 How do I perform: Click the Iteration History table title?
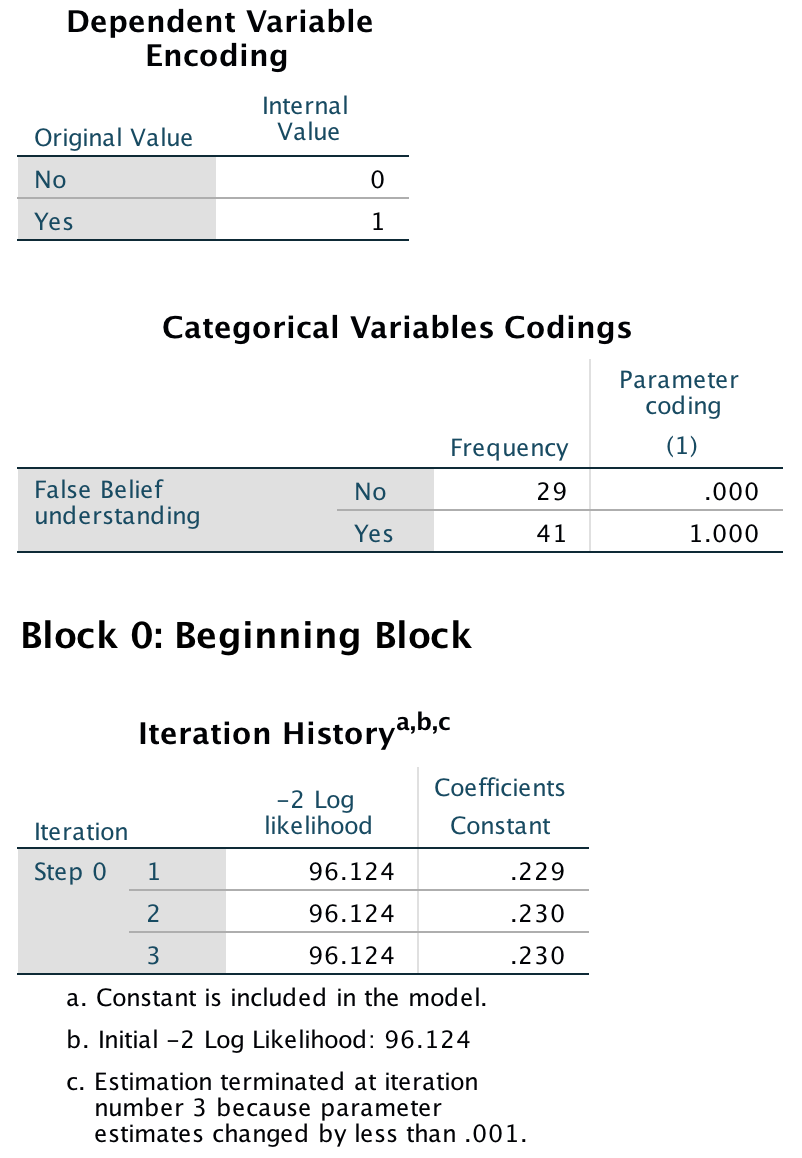[x=294, y=733]
